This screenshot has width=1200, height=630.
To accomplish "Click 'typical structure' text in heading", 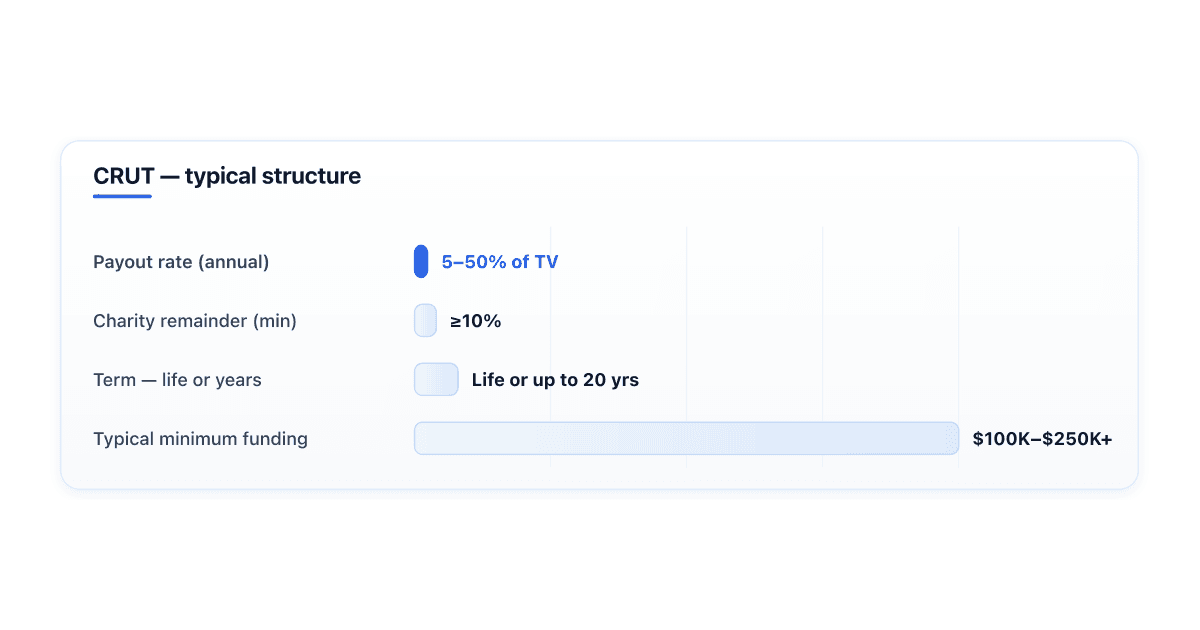I will coord(273,176).
